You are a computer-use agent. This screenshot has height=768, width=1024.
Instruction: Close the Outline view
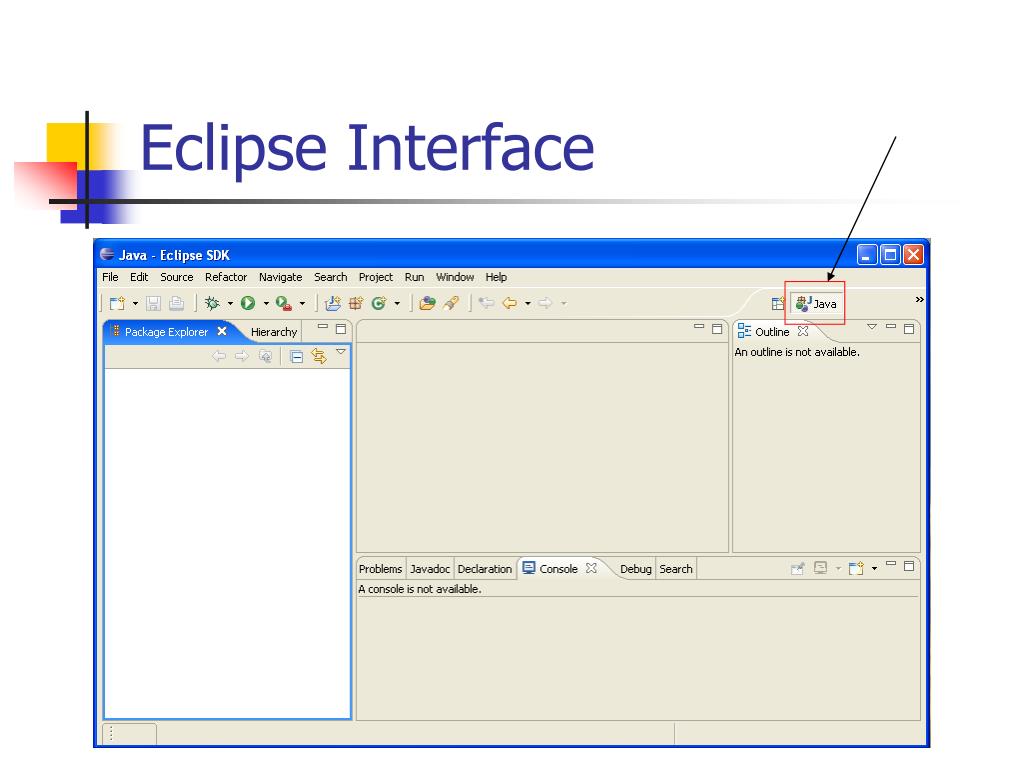click(x=803, y=331)
